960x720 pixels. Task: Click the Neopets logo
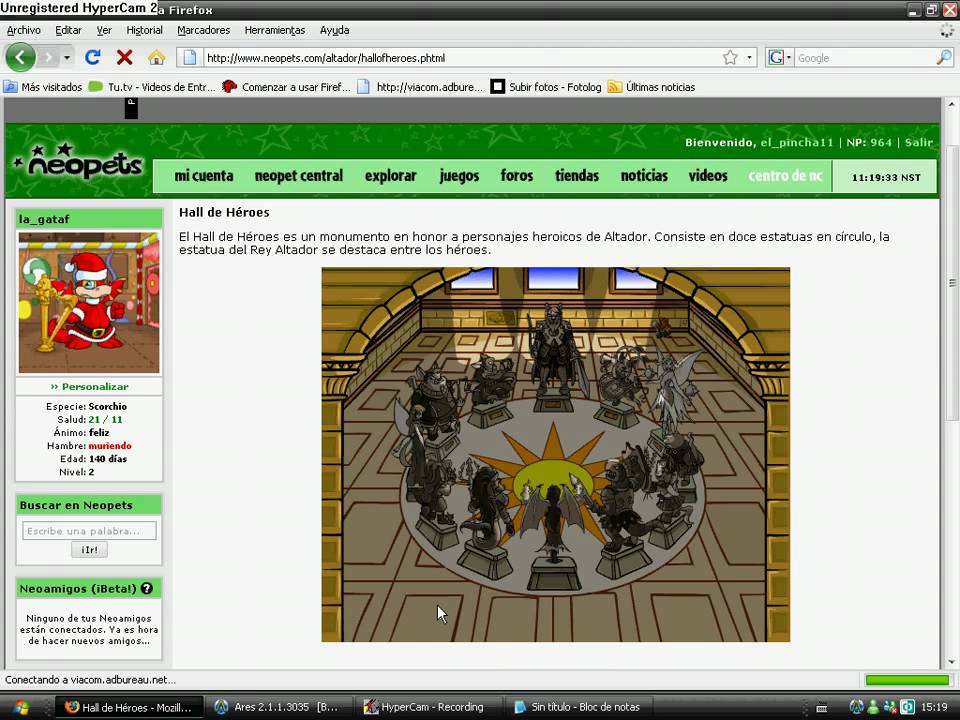click(x=78, y=162)
